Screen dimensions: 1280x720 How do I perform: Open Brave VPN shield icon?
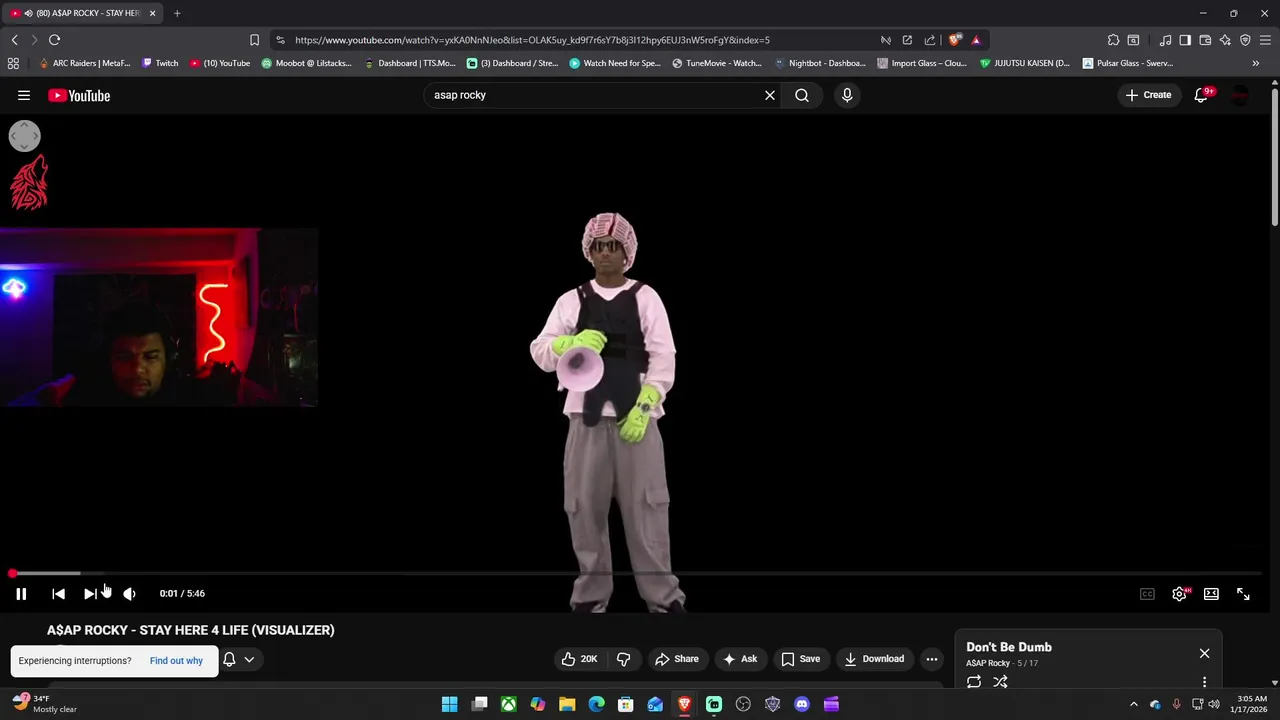pos(1245,40)
